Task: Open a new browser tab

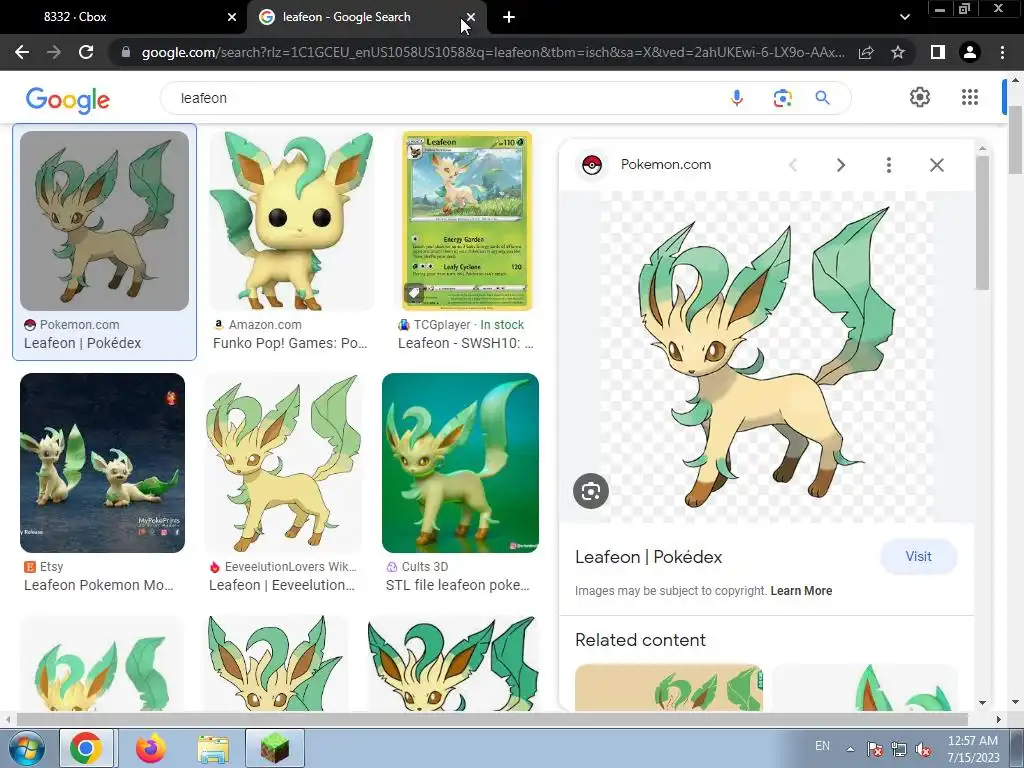Action: pyautogui.click(x=509, y=17)
